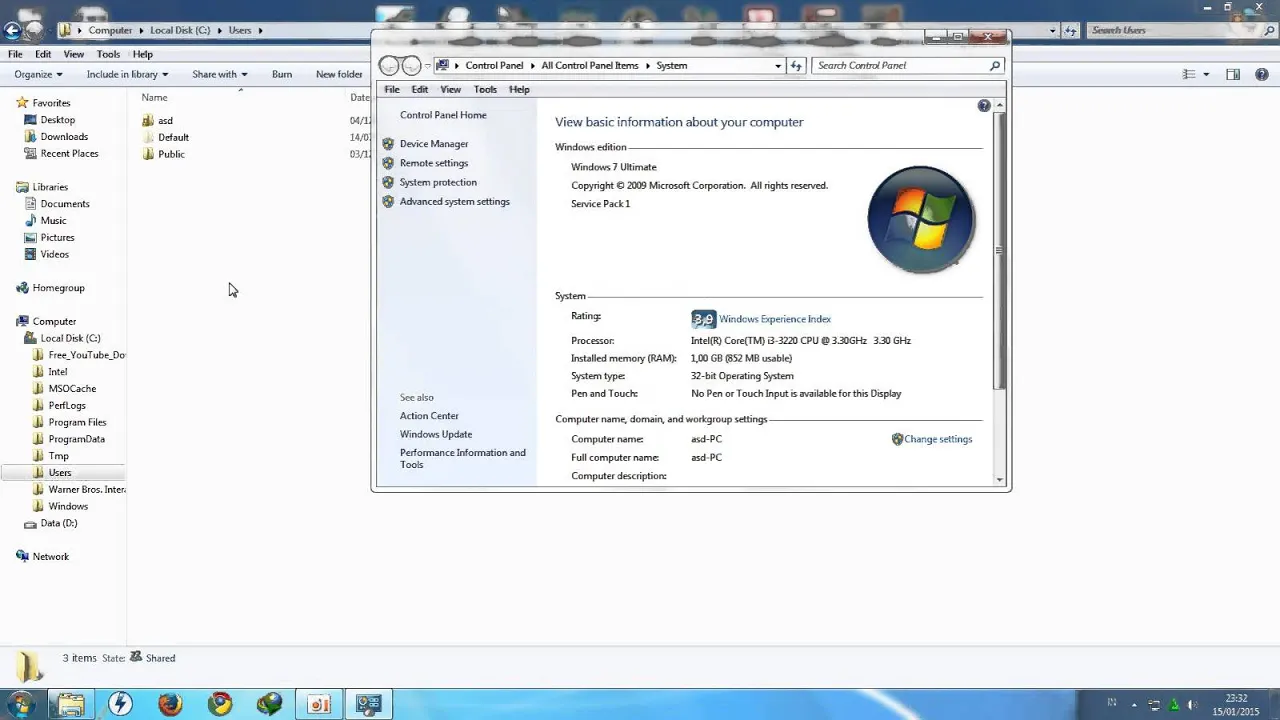The width and height of the screenshot is (1280, 720).
Task: Open Tools menu in Control Panel window
Action: 485,89
